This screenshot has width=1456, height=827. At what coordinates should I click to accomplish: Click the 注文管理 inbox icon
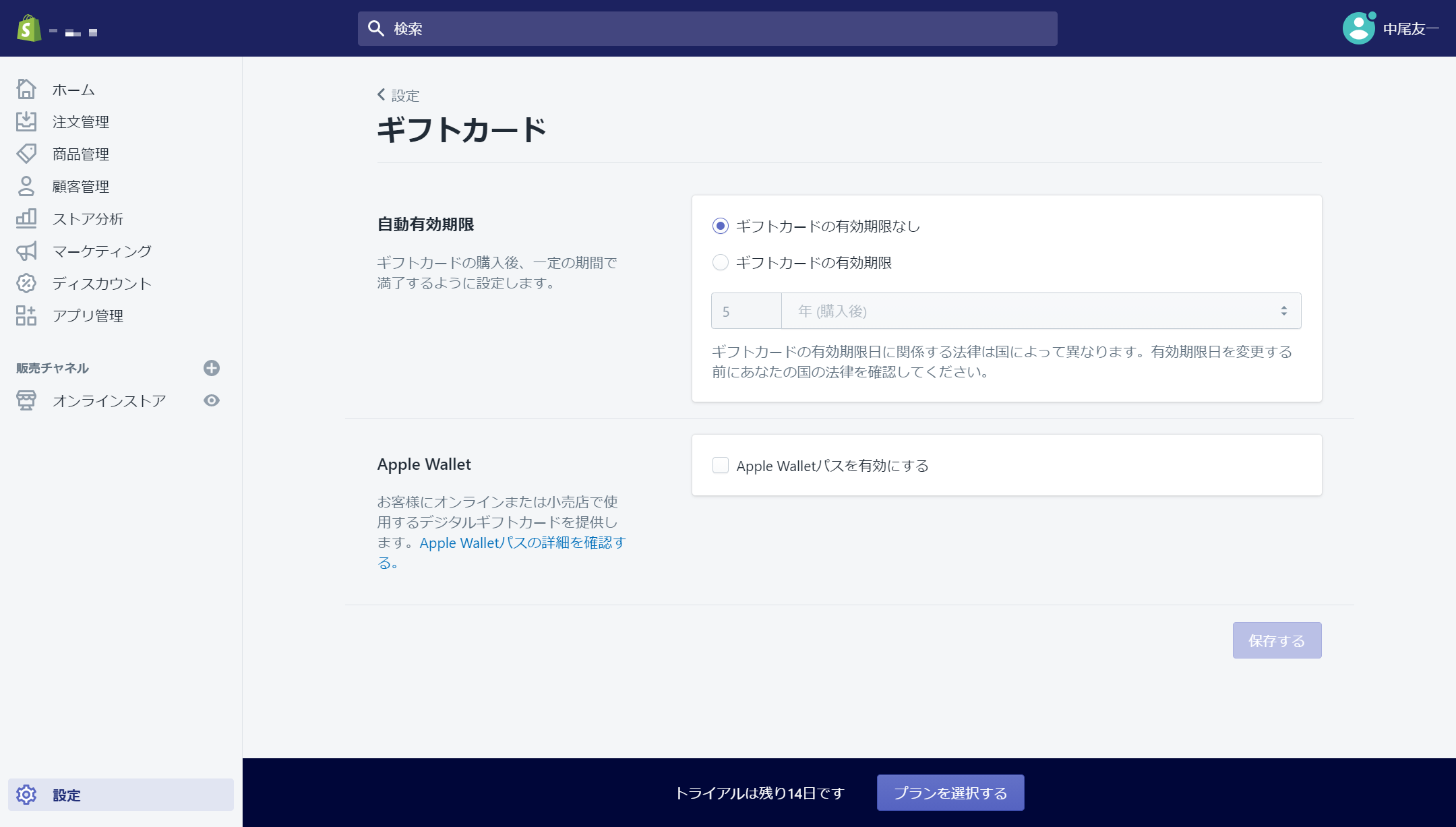[x=26, y=121]
